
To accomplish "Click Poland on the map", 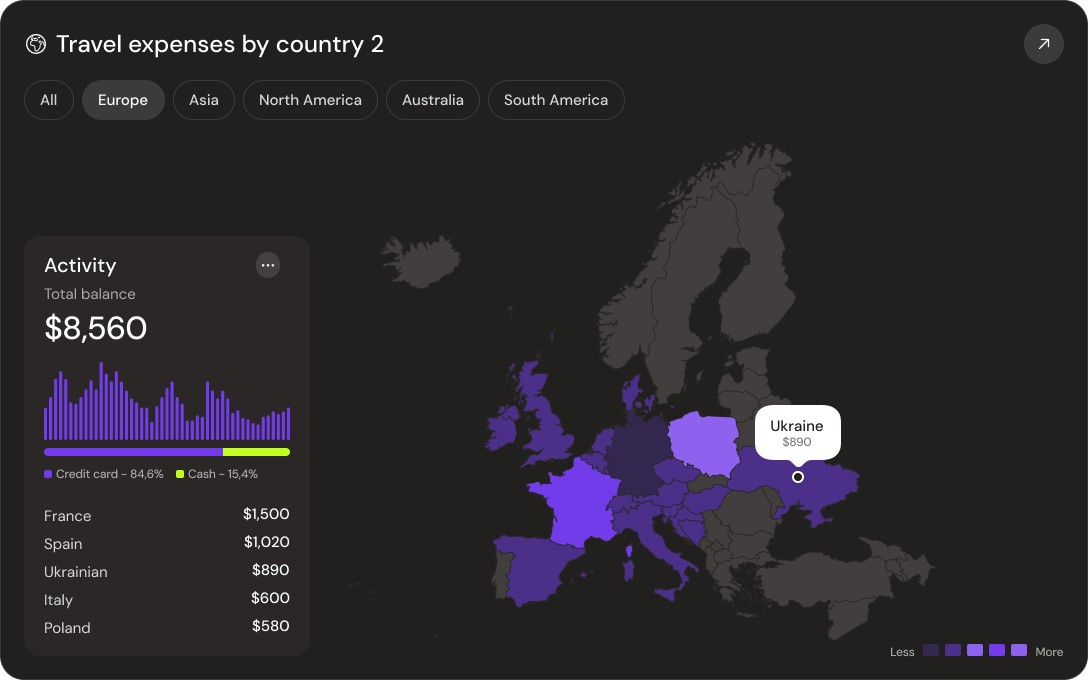I will pyautogui.click(x=704, y=443).
